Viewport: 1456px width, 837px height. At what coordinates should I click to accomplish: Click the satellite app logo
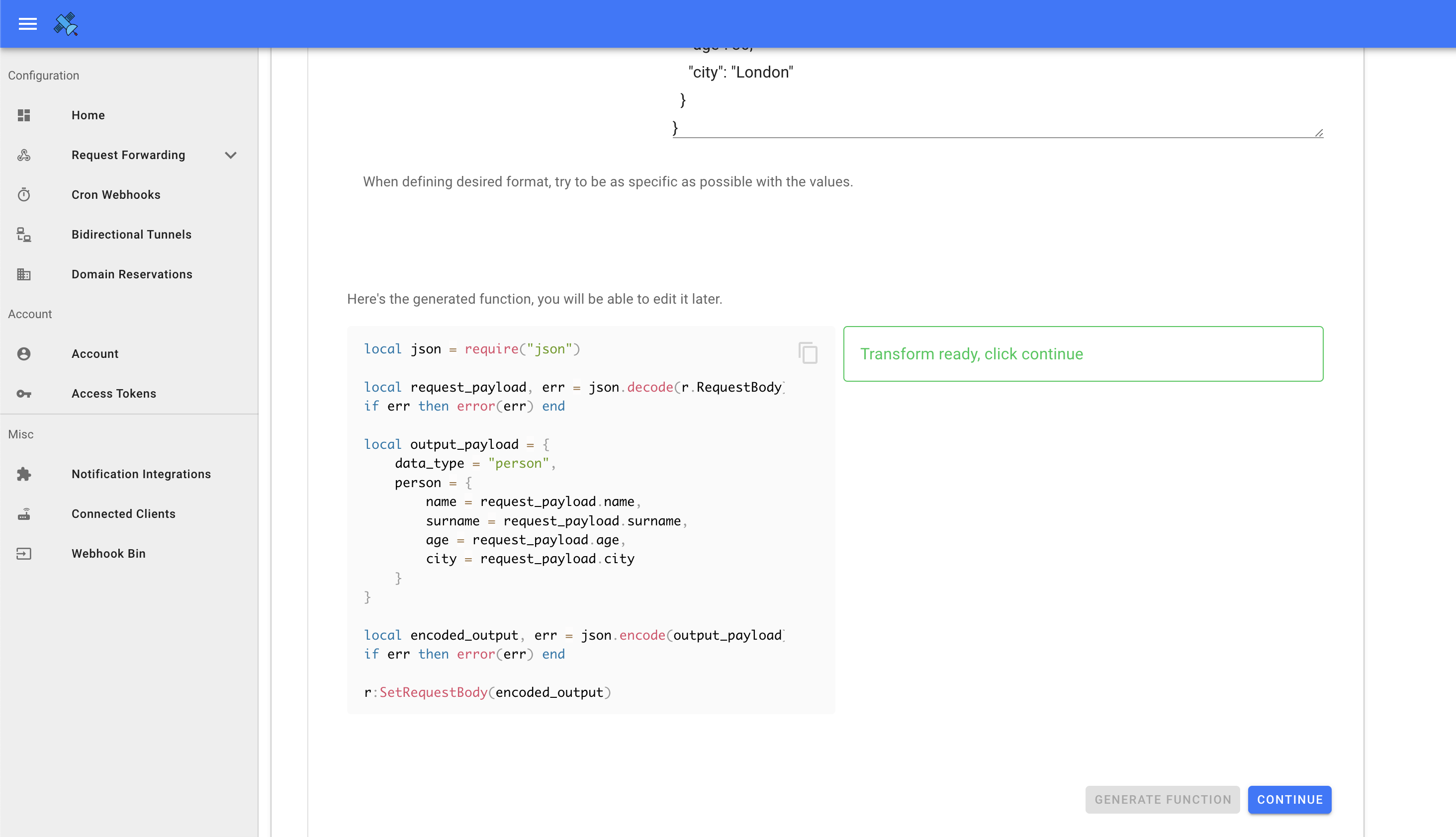[x=66, y=23]
